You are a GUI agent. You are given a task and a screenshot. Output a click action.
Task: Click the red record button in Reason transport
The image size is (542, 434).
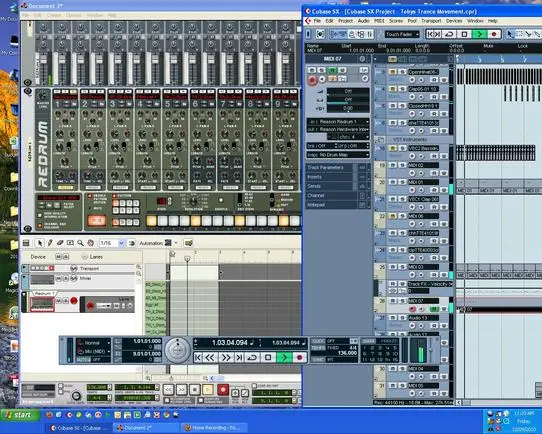pyautogui.click(x=223, y=390)
